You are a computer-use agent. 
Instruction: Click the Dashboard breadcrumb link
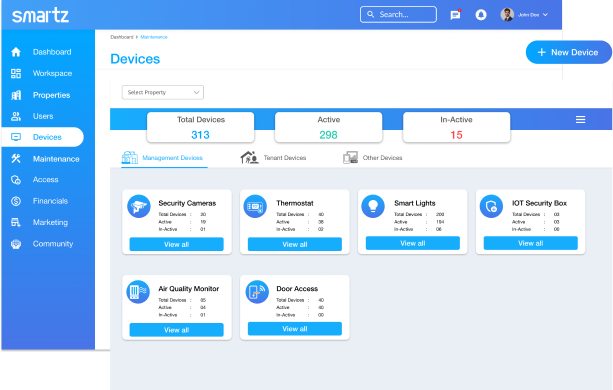point(122,37)
